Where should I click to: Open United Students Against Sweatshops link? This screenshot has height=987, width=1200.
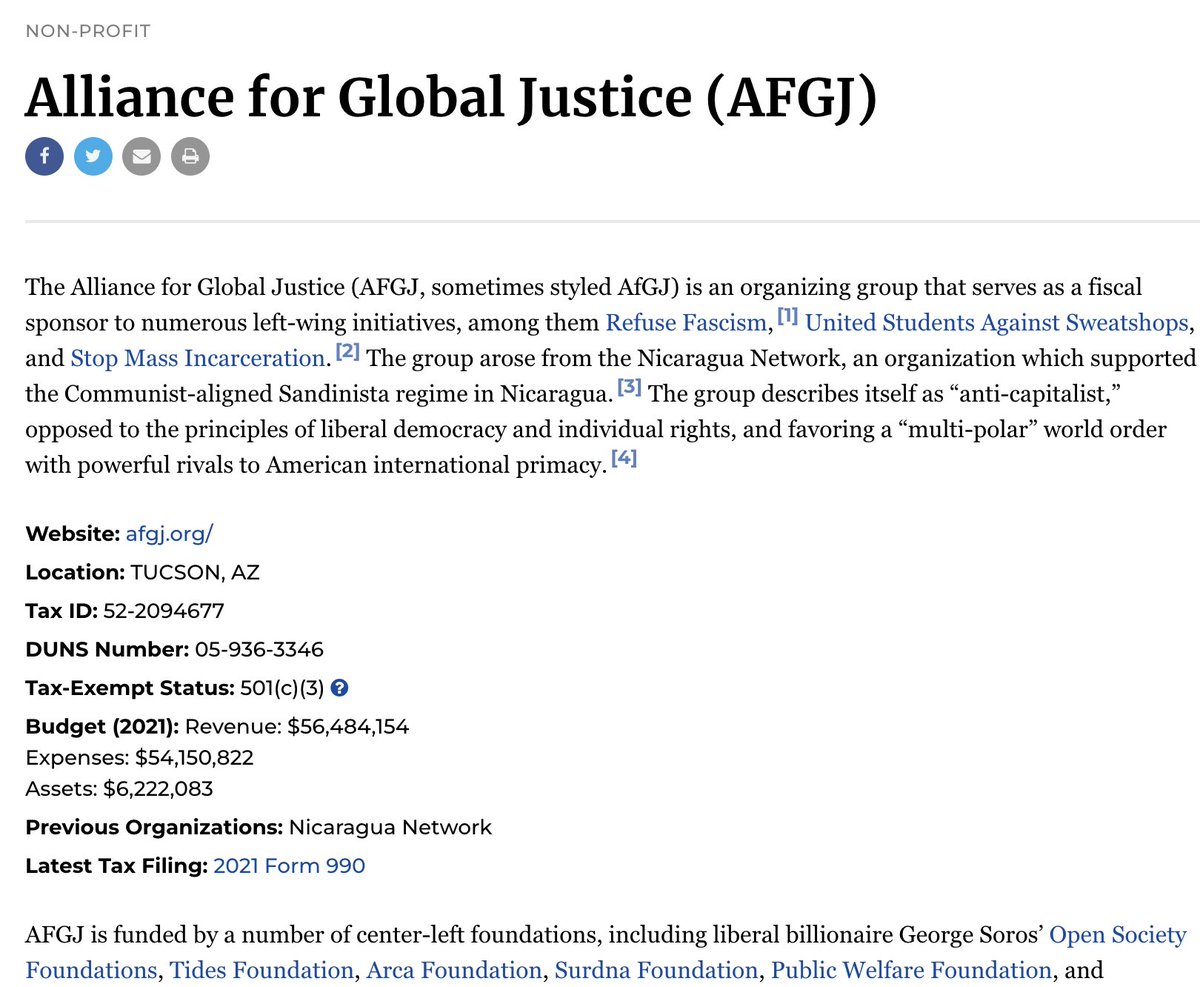click(996, 323)
